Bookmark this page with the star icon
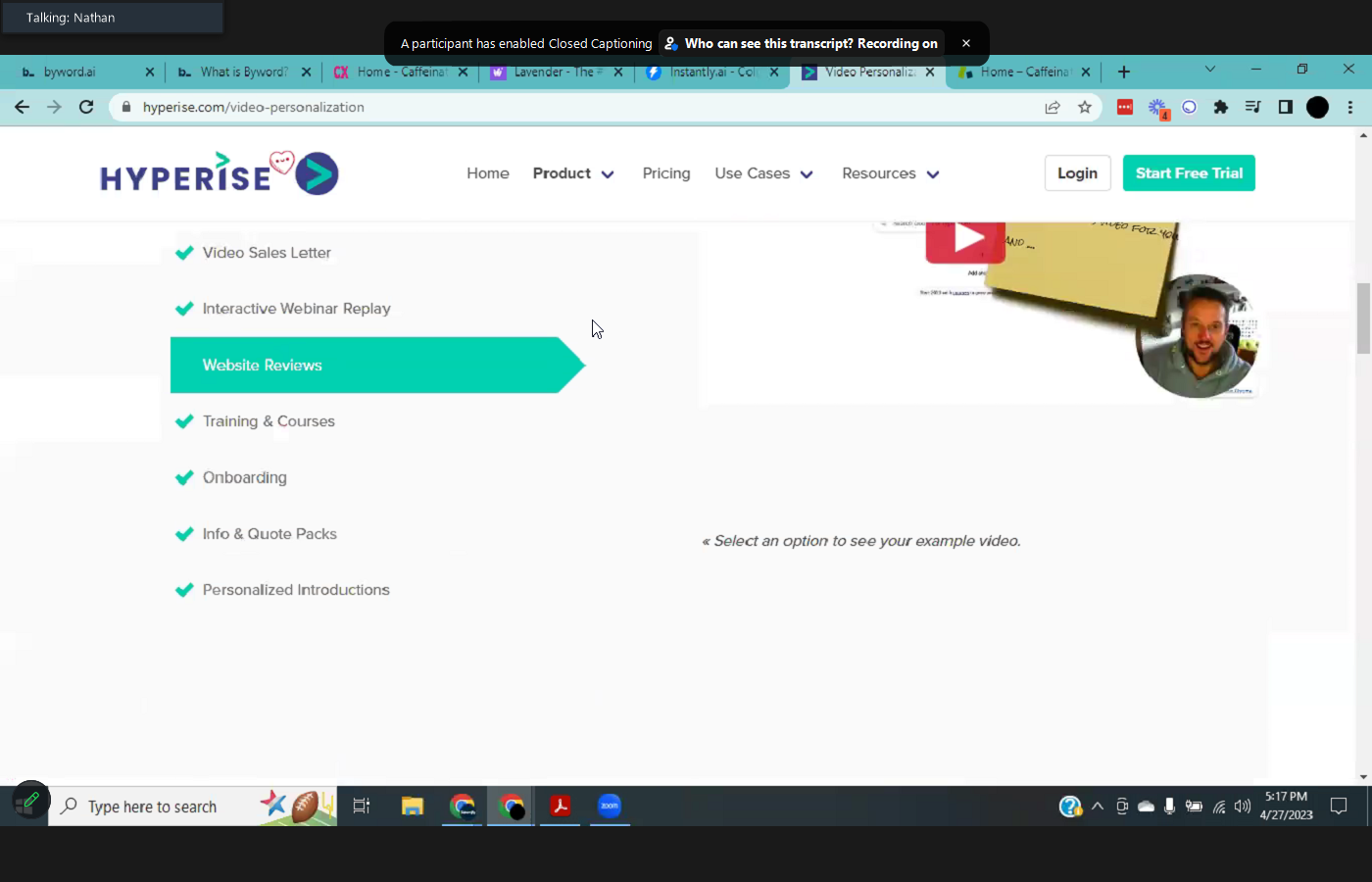This screenshot has width=1372, height=882. point(1084,107)
